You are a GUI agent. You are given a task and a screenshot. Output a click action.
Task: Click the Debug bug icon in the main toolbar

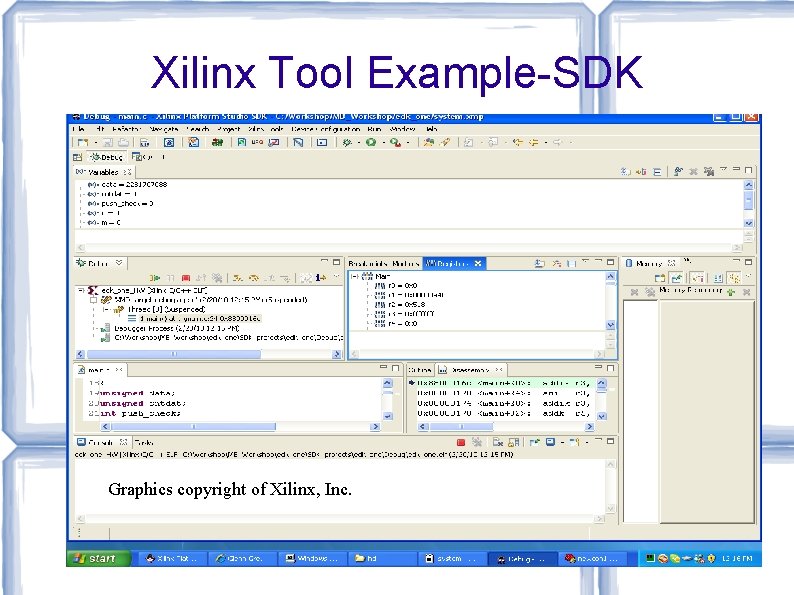pyautogui.click(x=347, y=143)
